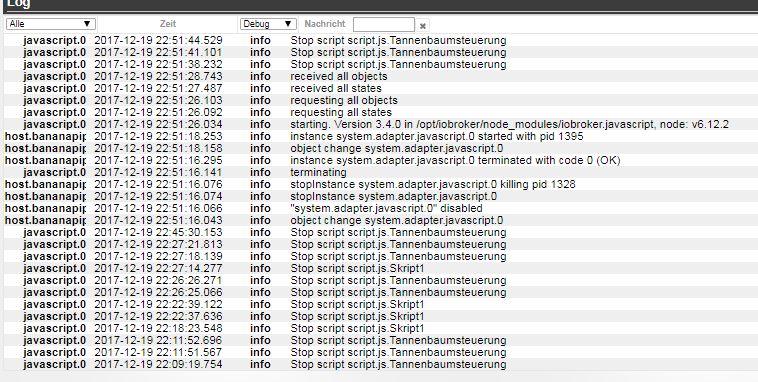Viewport: 758px width, 382px height.
Task: Select 'info' level at 22:09:19.754
Action: click(260, 364)
